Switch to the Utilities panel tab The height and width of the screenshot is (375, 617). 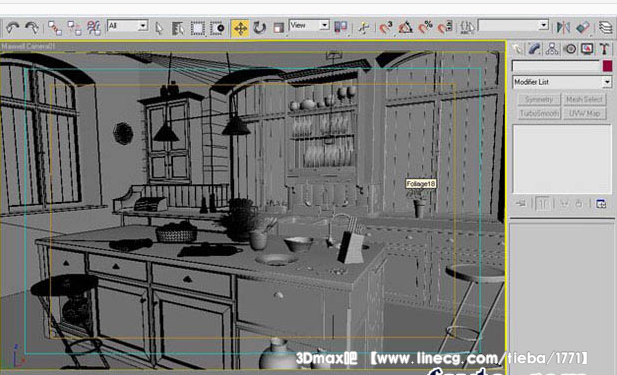[x=604, y=49]
